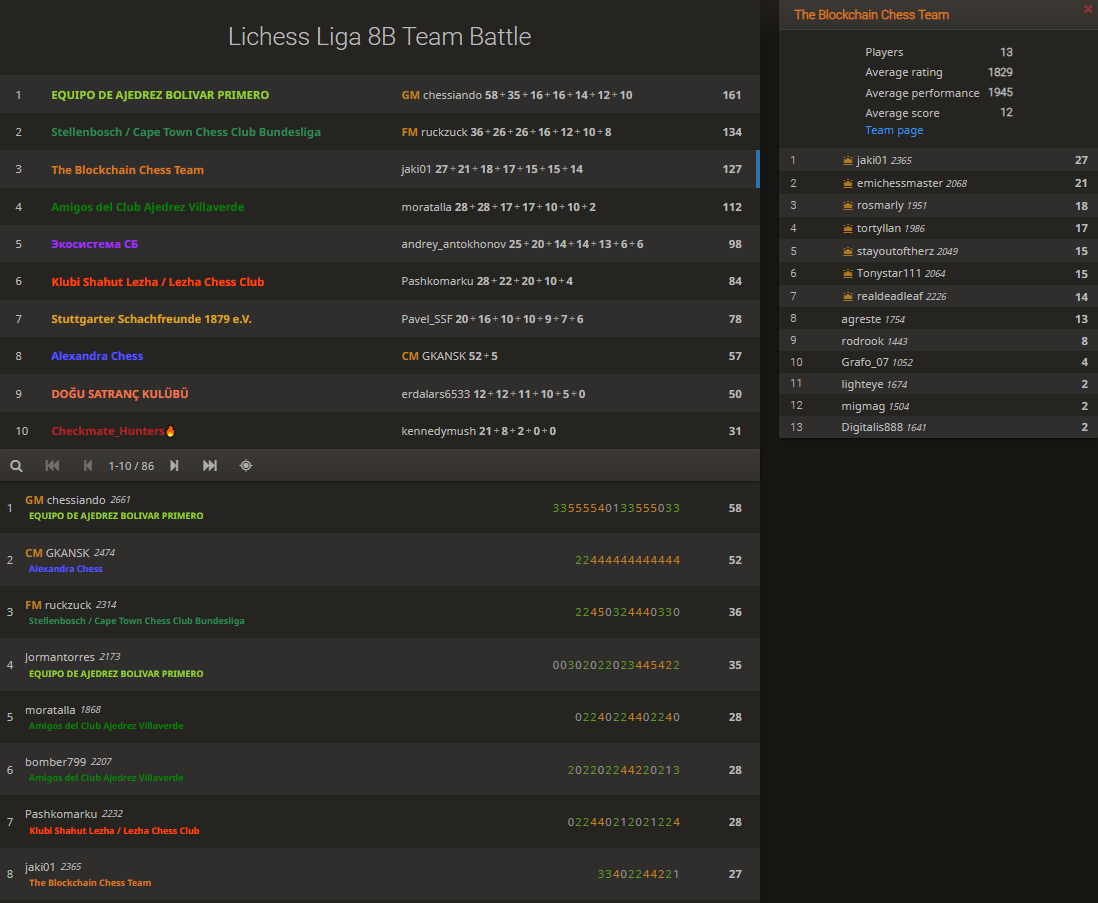Click emichessmaster in the team member list
Screen dimensions: 1098x903
(x=900, y=183)
